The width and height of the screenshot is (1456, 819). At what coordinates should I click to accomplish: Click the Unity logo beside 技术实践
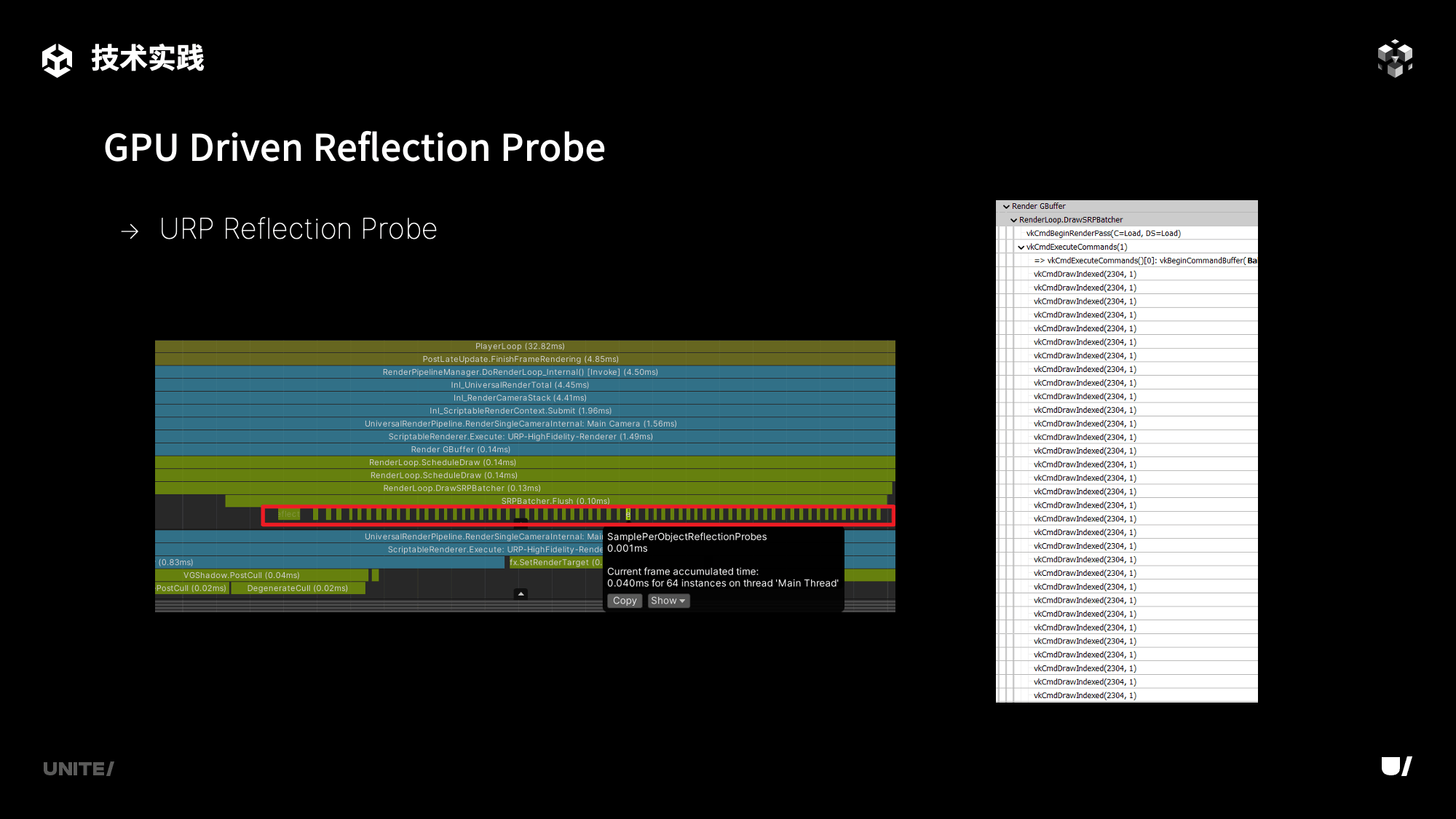[x=57, y=60]
